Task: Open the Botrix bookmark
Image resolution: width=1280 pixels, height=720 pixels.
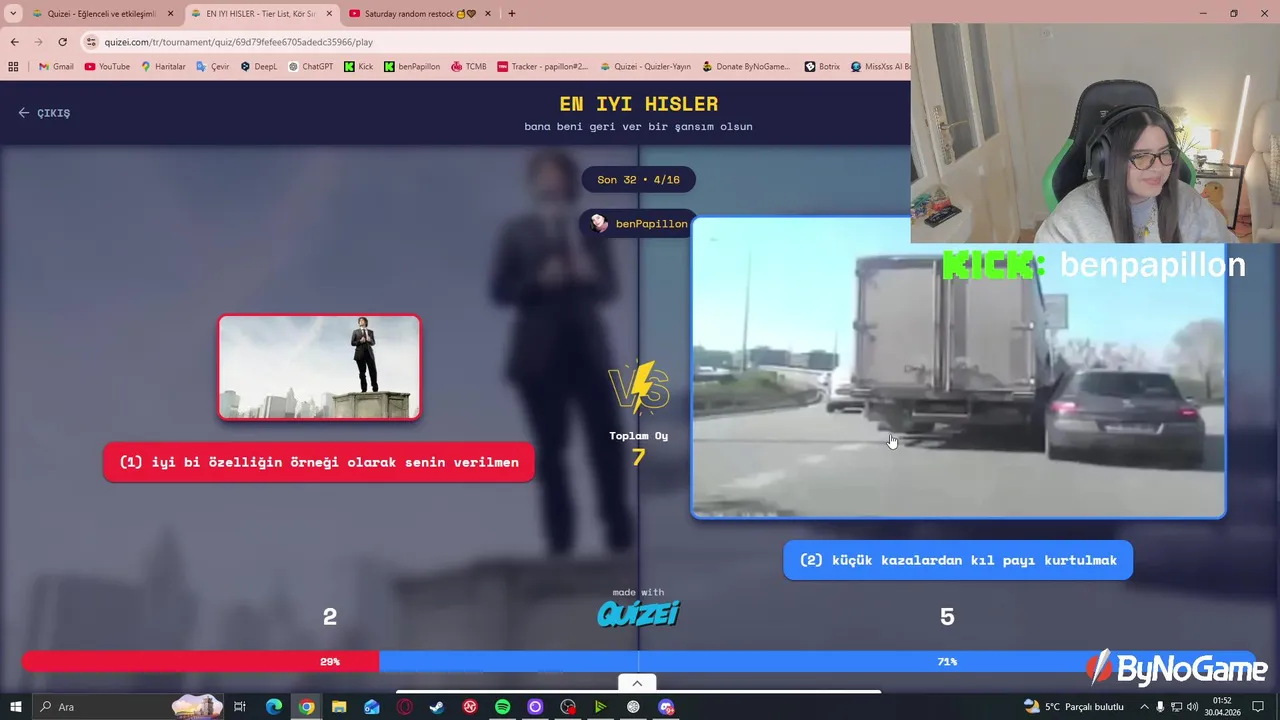Action: [822, 67]
